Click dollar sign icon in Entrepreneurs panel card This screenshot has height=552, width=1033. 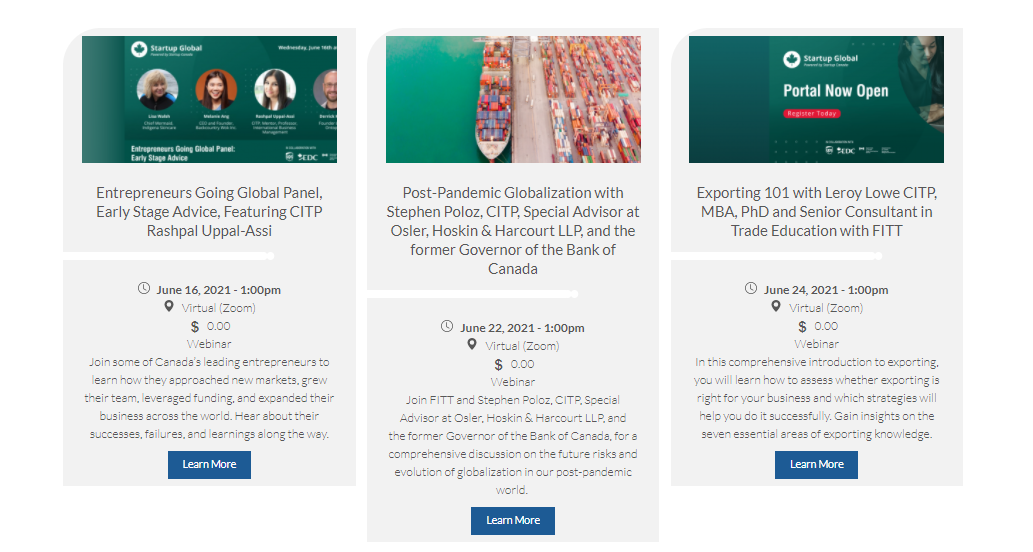click(x=195, y=326)
